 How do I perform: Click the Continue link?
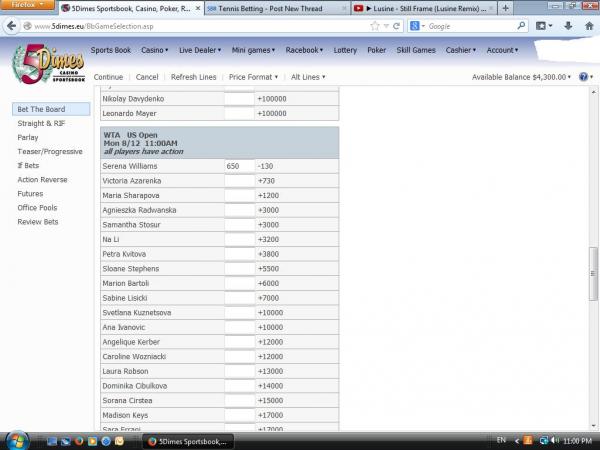(x=108, y=77)
